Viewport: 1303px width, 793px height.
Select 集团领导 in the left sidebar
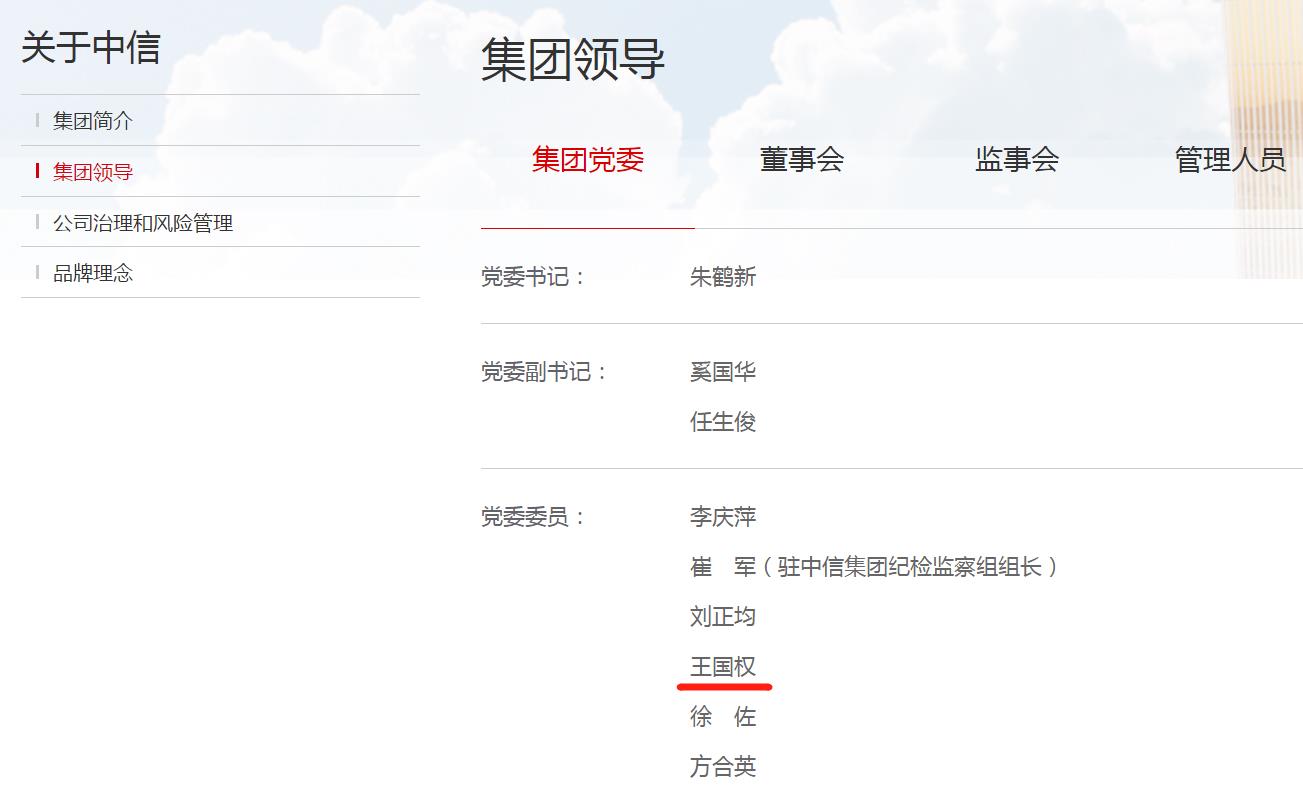pos(93,172)
